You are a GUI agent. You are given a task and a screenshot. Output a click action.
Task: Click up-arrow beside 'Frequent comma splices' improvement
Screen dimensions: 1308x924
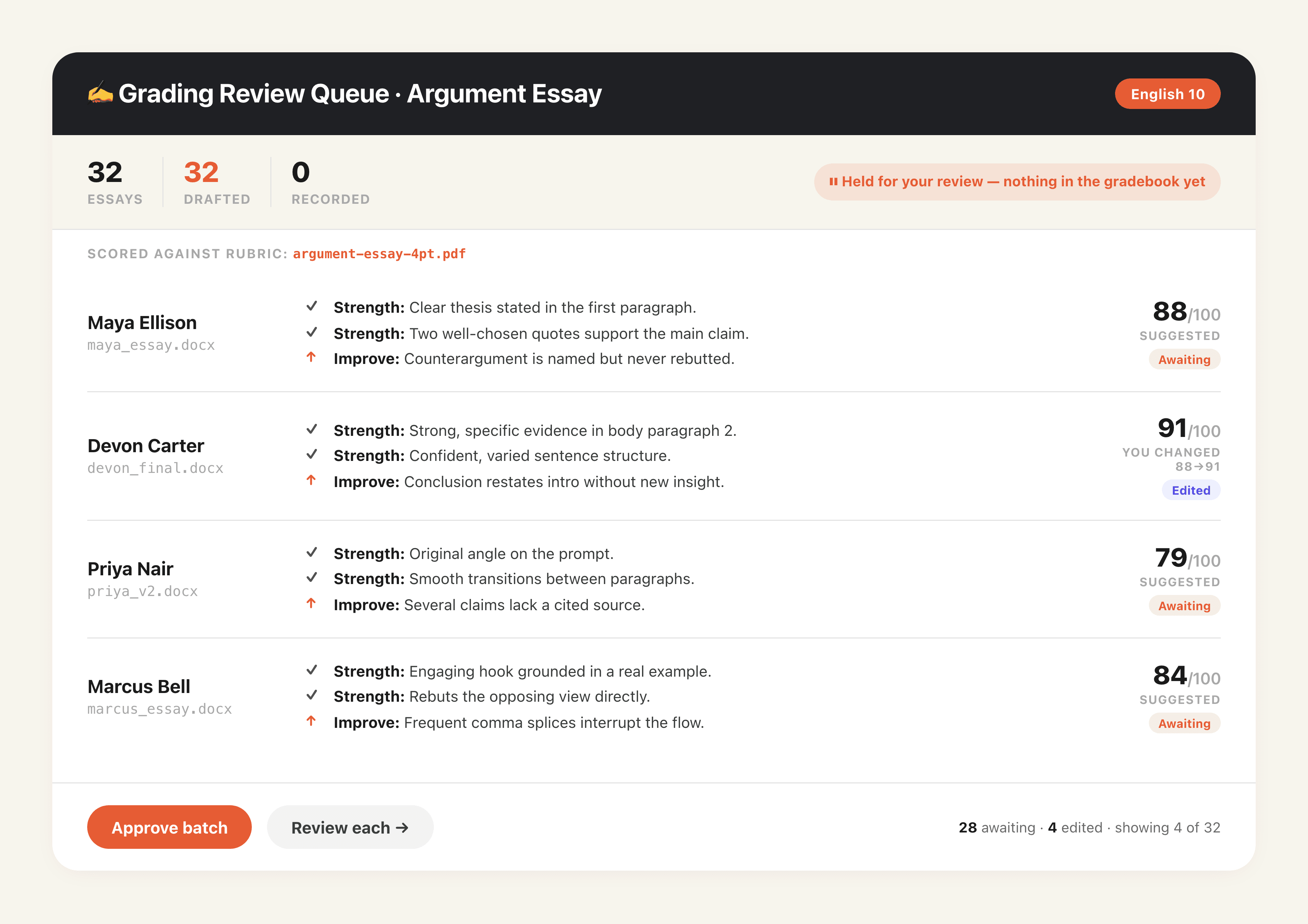(x=311, y=721)
